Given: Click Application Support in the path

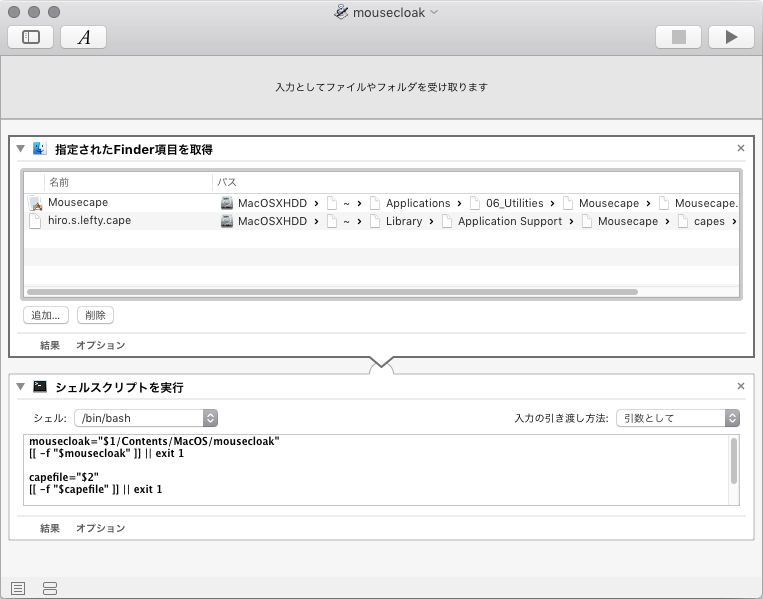Looking at the screenshot, I should (509, 221).
